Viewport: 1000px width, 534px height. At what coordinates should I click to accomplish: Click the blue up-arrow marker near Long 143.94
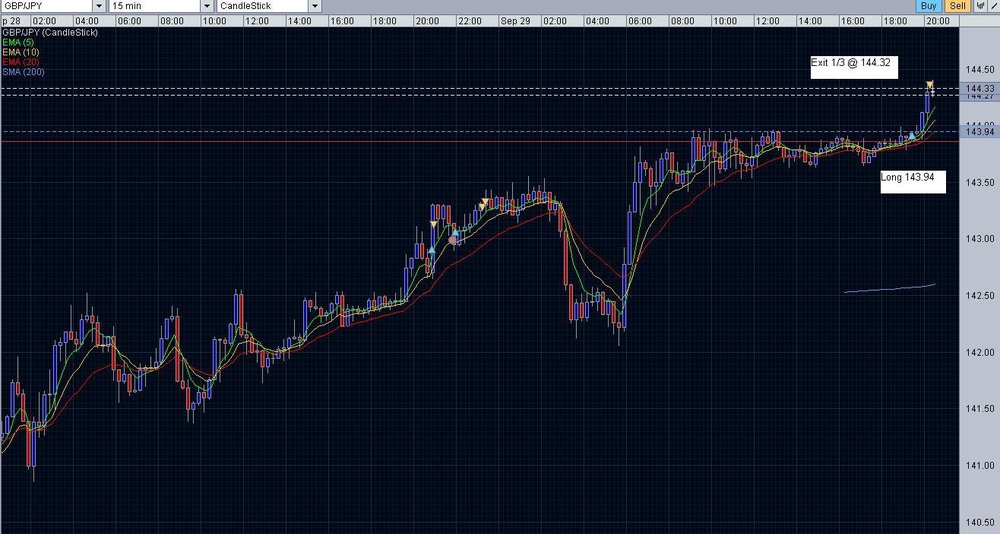point(912,135)
